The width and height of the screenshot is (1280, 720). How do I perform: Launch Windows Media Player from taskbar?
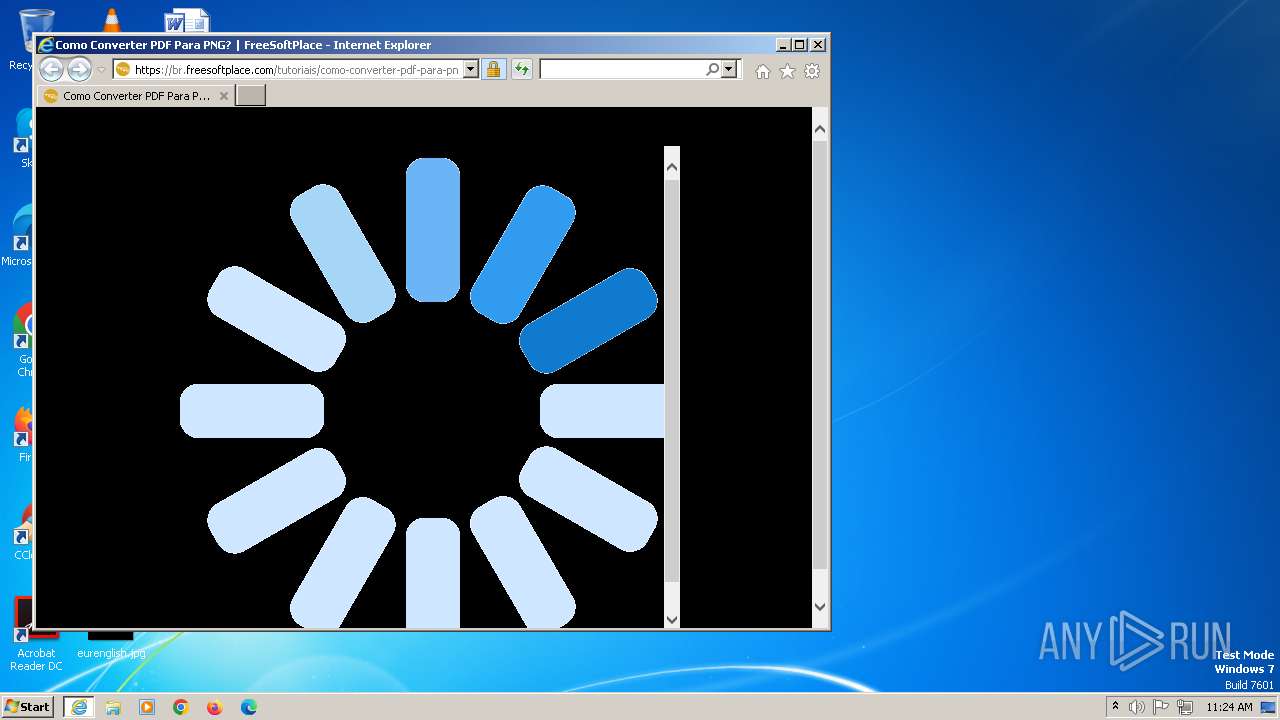point(147,707)
